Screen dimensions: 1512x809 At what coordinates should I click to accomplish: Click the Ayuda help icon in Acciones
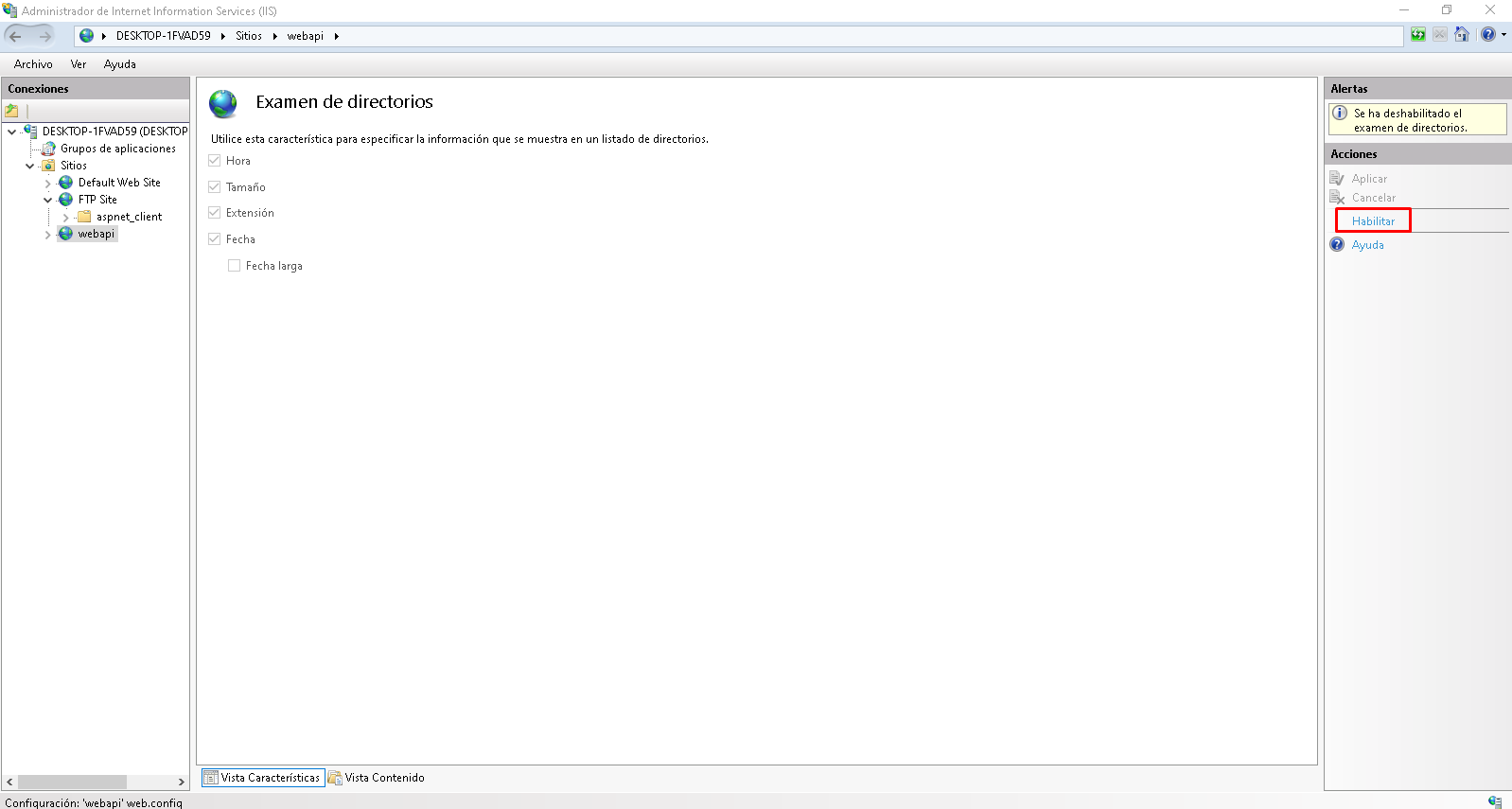(1337, 245)
